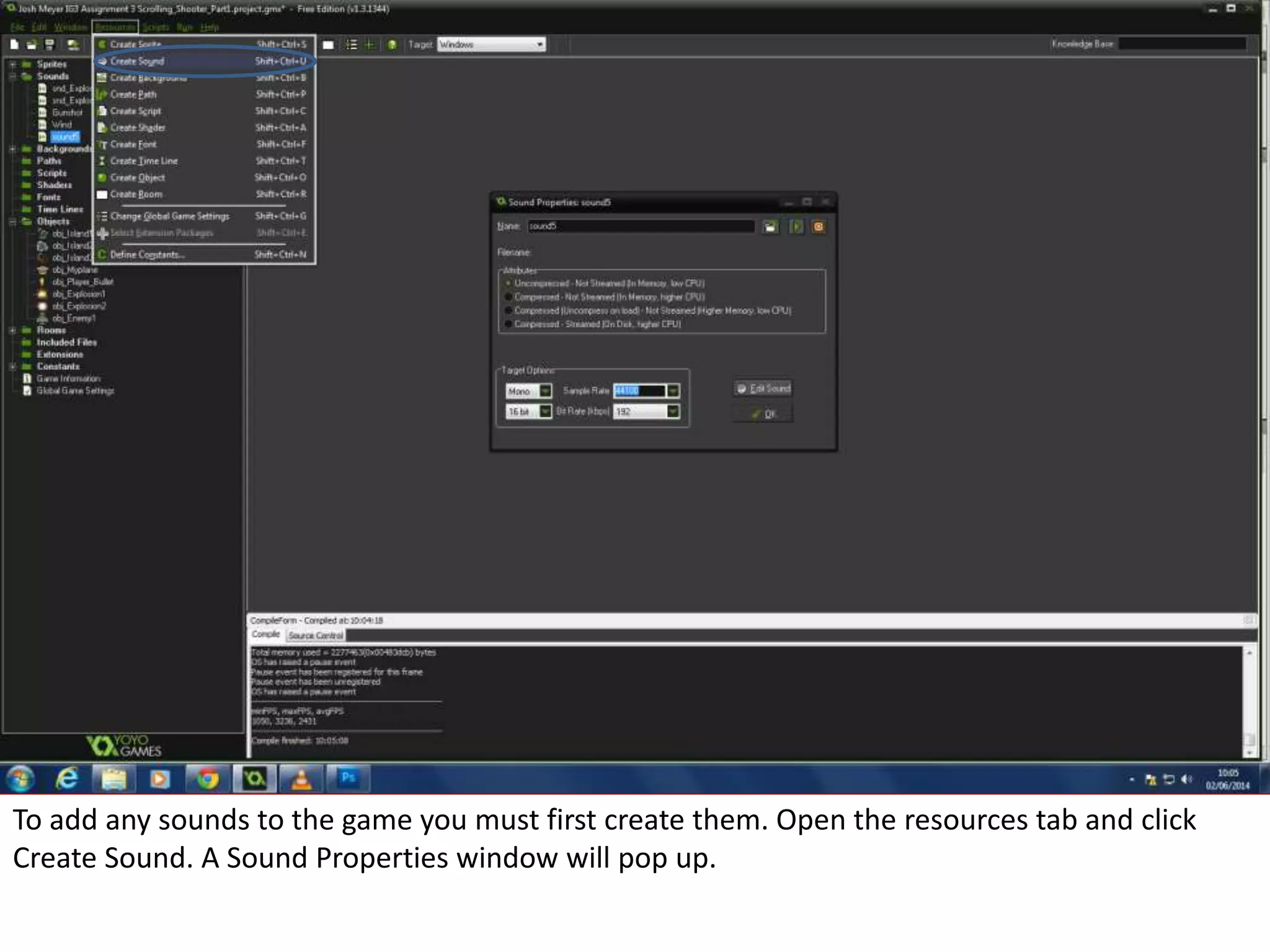Select Compressed Uncompress on load option
This screenshot has width=1270, height=952.
(x=508, y=311)
